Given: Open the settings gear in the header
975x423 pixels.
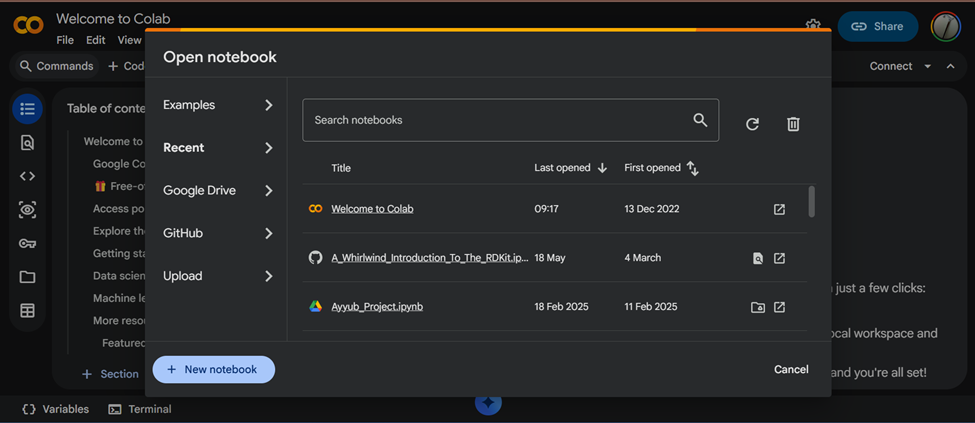Looking at the screenshot, I should click(x=813, y=25).
